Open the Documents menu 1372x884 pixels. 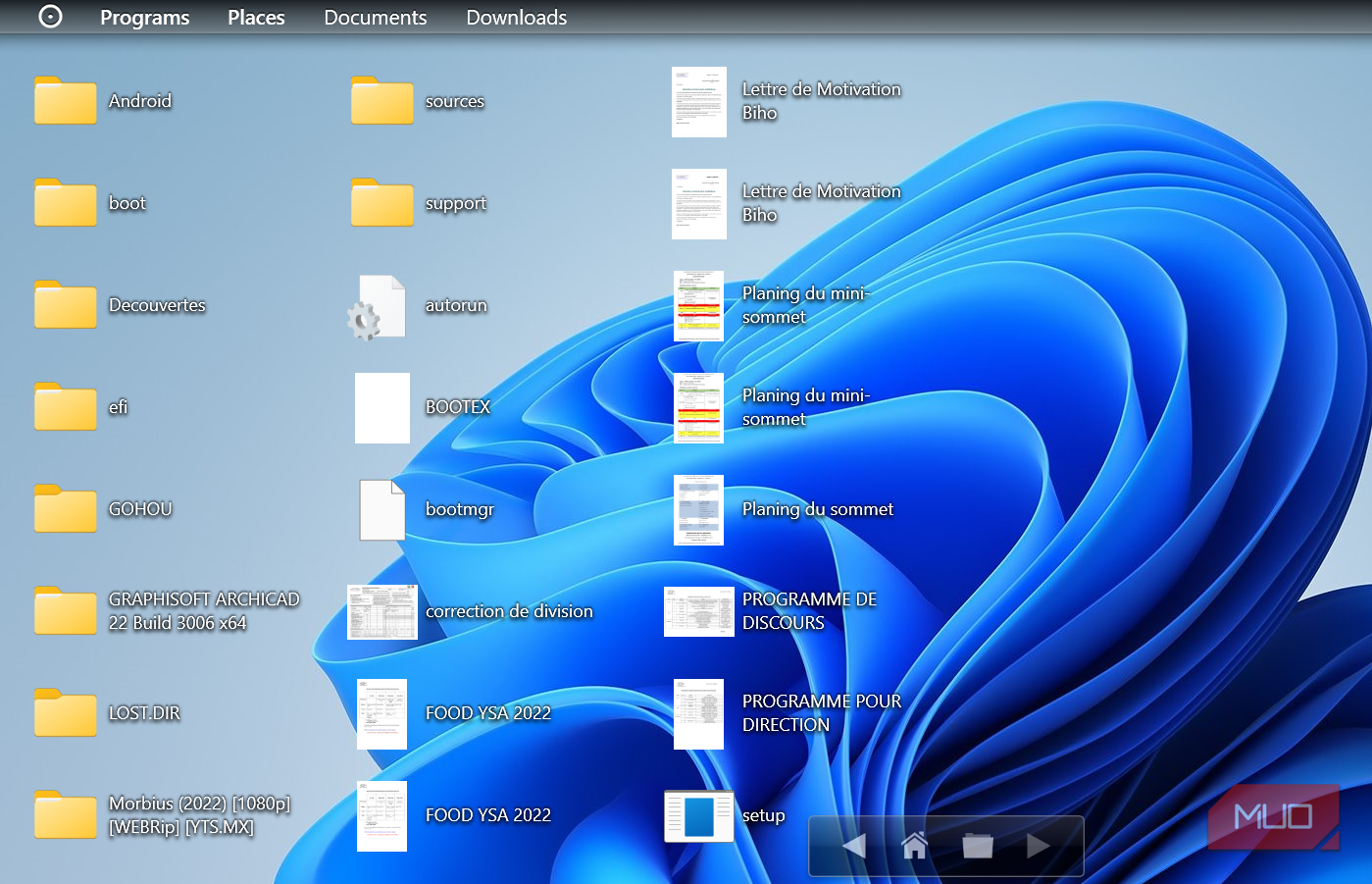click(376, 18)
